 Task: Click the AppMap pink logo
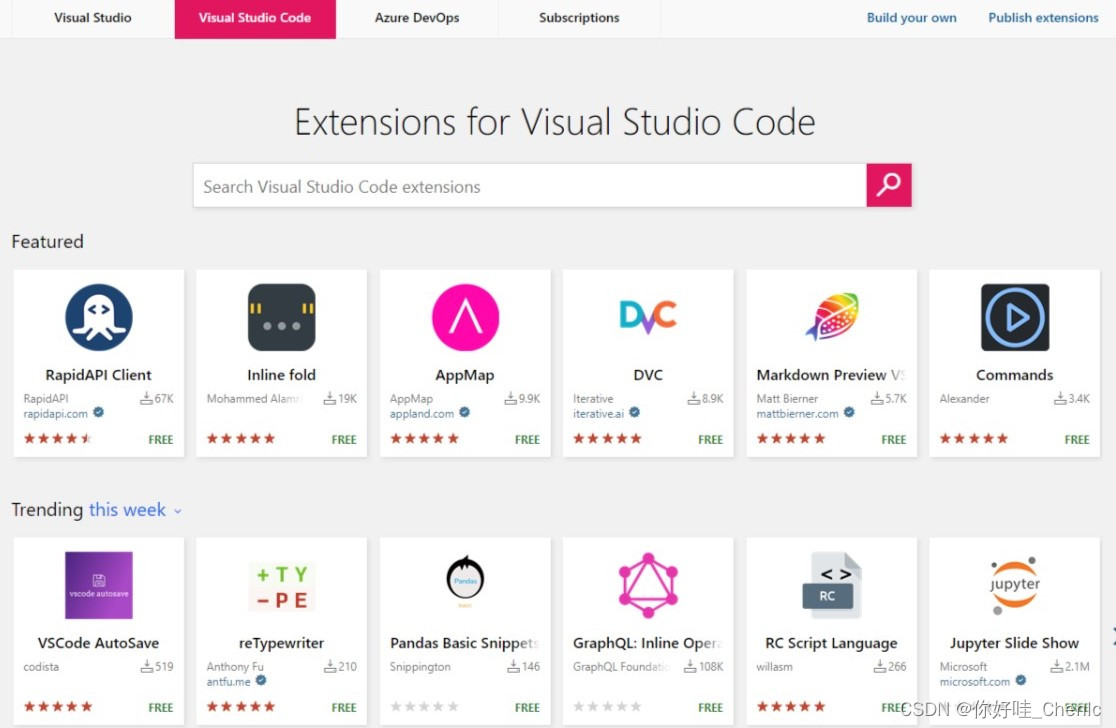click(x=464, y=317)
